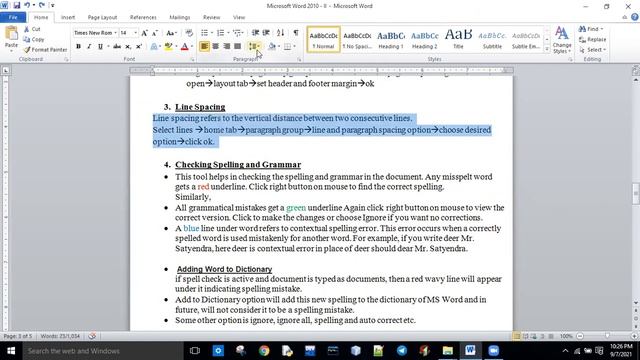Open the Find dropdown arrow
The width and height of the screenshot is (640, 360).
pos(602,29)
